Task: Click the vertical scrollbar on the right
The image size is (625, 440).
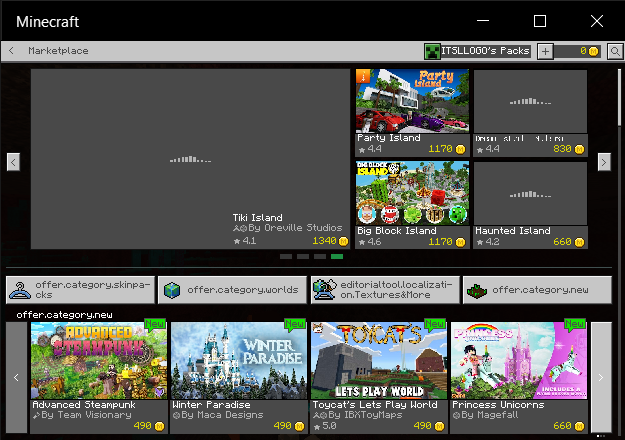Action: (x=619, y=98)
